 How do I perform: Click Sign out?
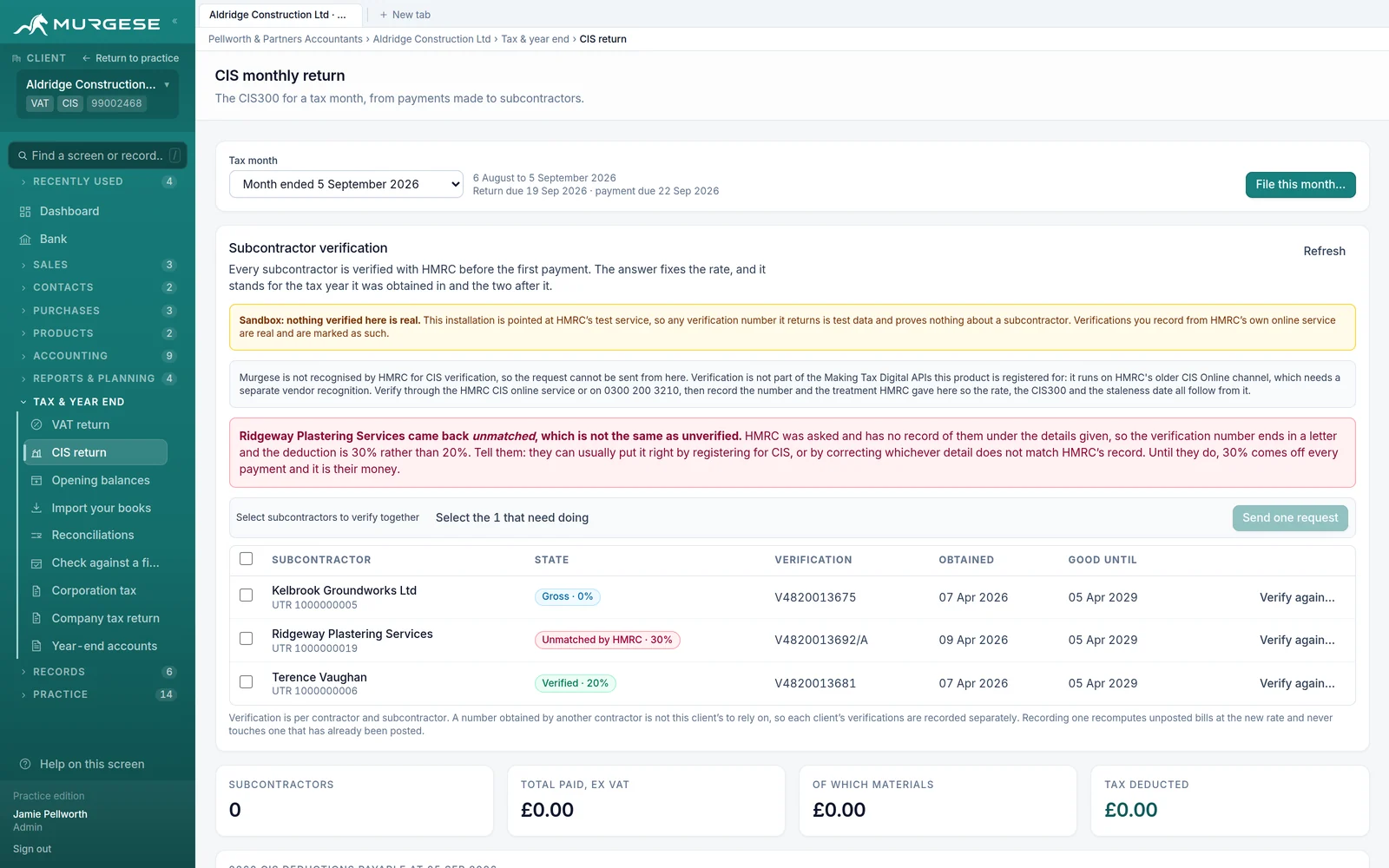32,849
